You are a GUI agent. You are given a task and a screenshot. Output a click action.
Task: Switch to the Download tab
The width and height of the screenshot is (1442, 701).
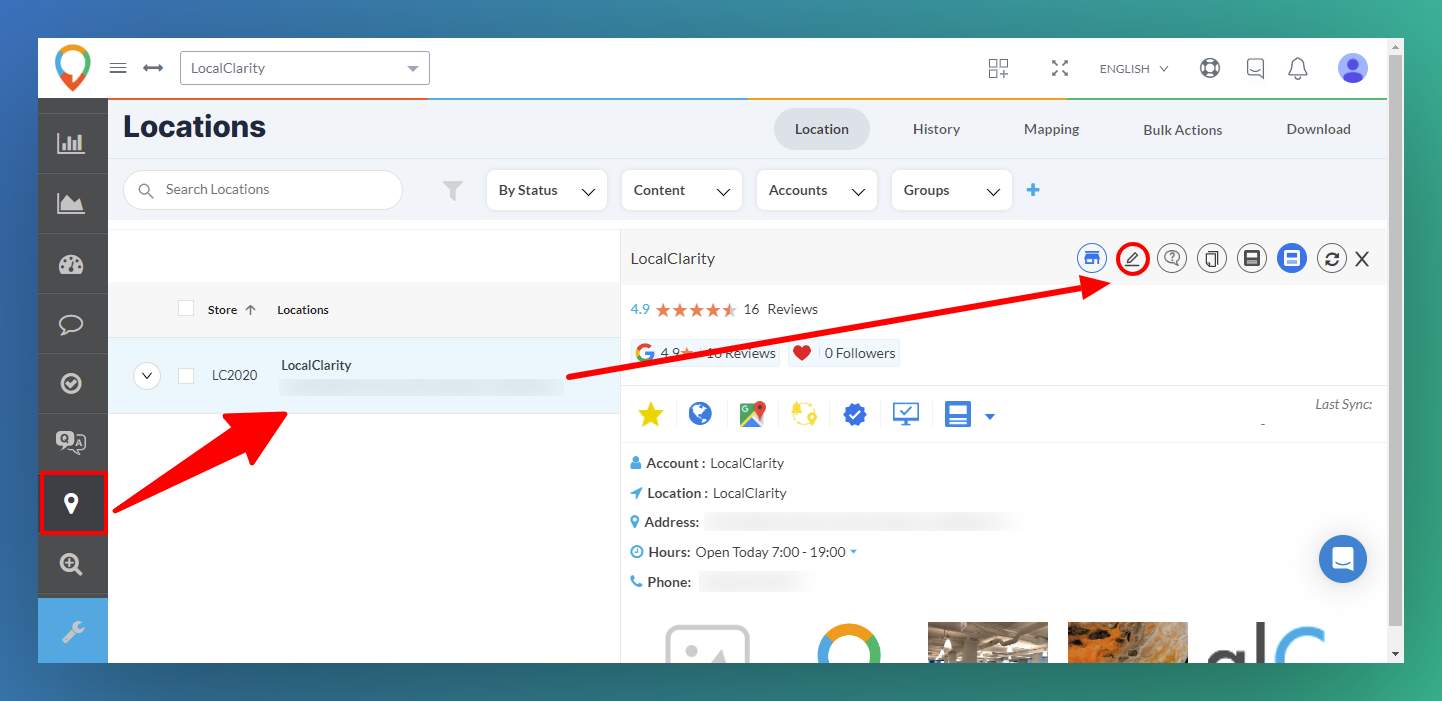pos(1318,129)
